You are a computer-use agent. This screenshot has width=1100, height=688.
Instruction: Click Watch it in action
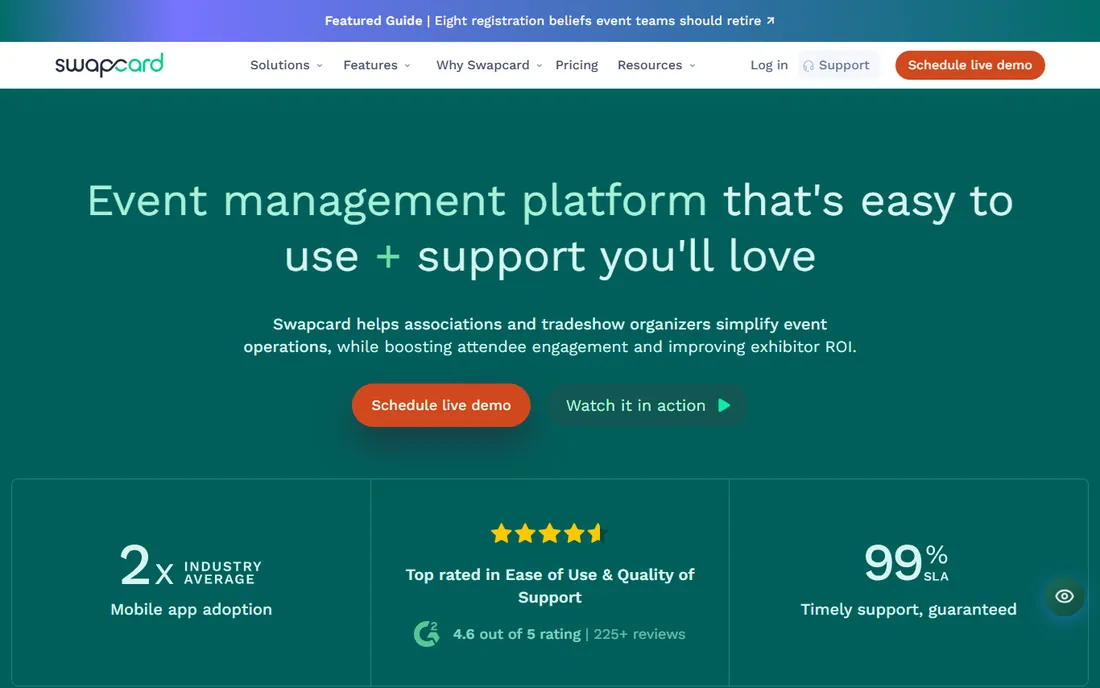coord(647,405)
